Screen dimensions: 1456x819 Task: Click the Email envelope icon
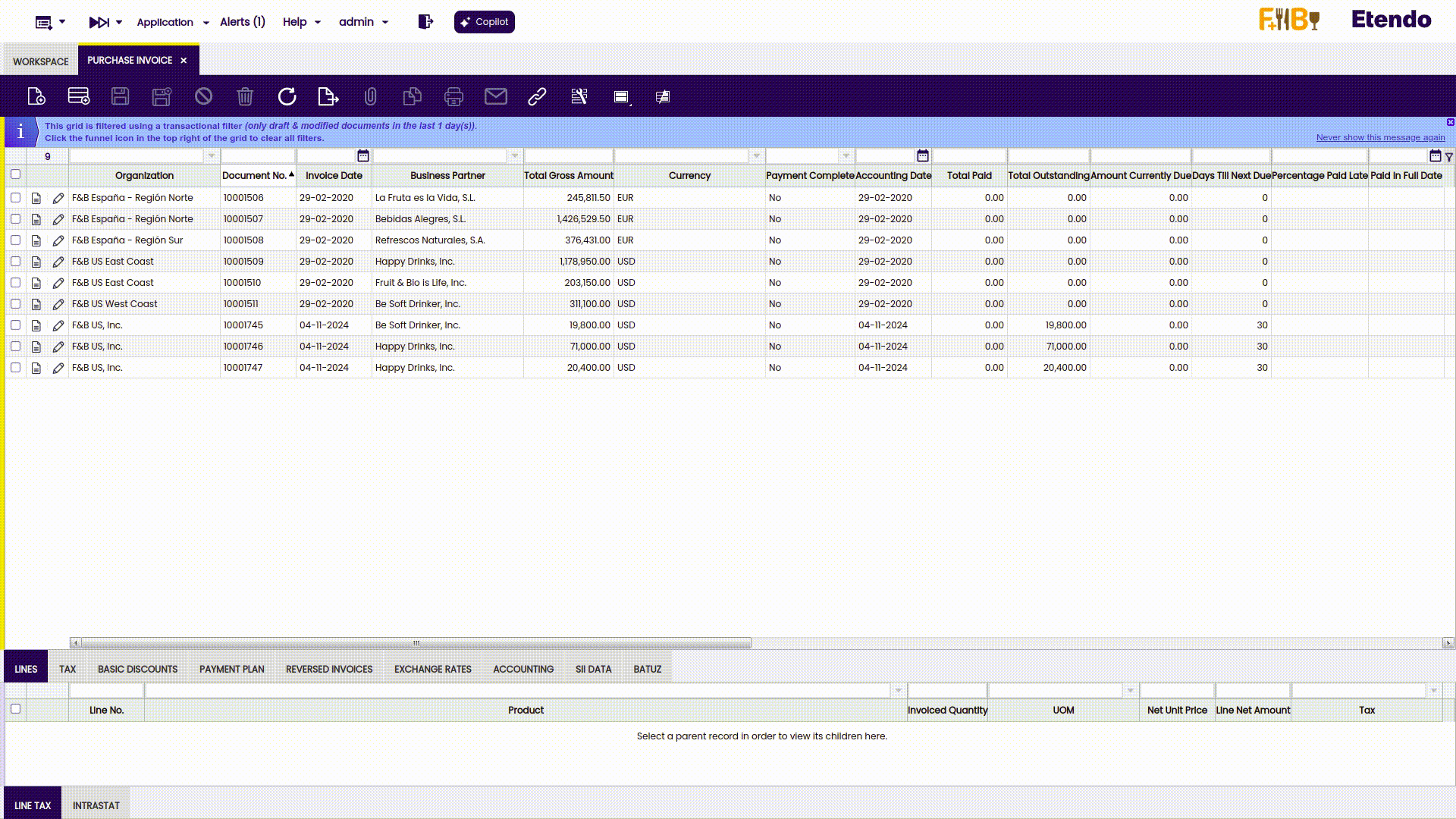coord(495,96)
